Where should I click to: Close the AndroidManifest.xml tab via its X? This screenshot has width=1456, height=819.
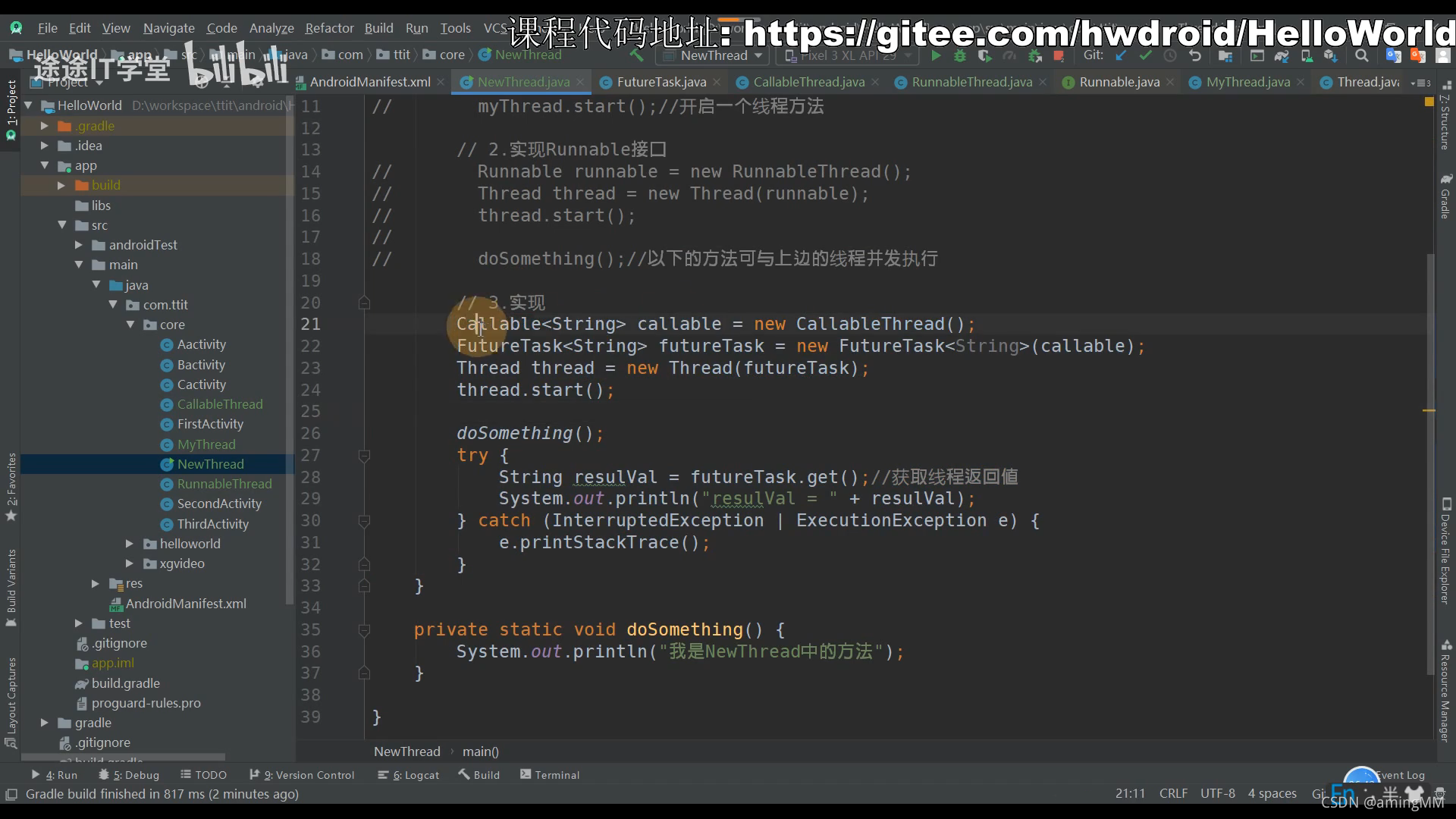(x=441, y=82)
